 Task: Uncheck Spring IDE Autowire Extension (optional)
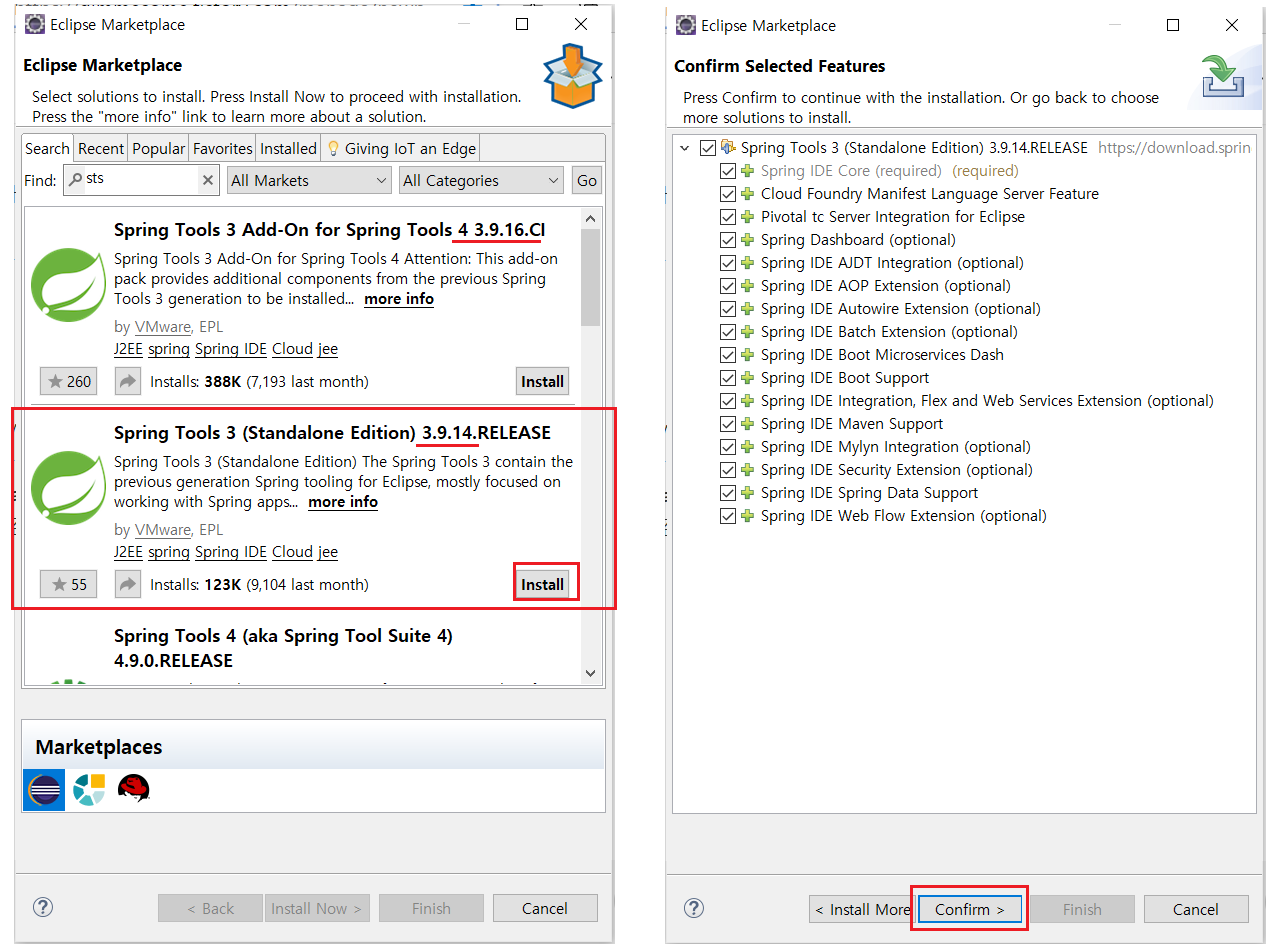pyautogui.click(x=728, y=309)
